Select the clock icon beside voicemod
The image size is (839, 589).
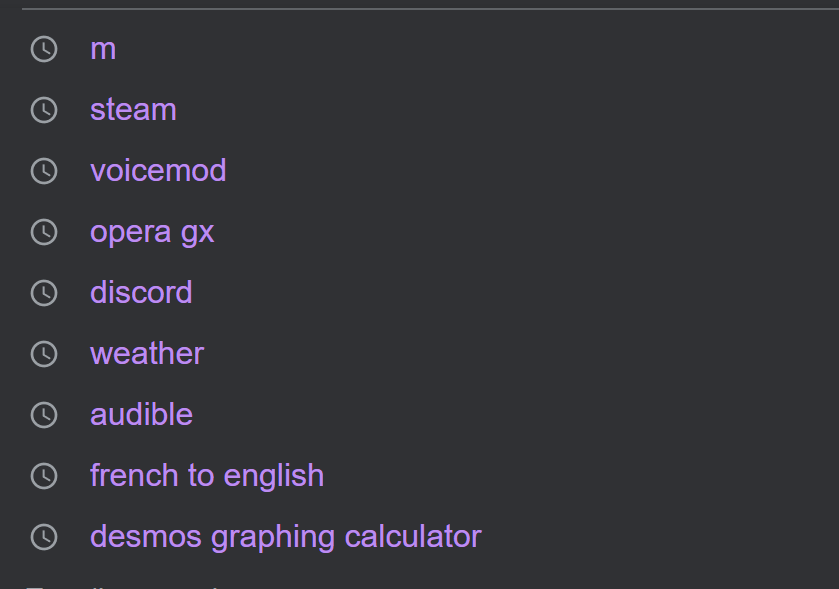pyautogui.click(x=44, y=171)
